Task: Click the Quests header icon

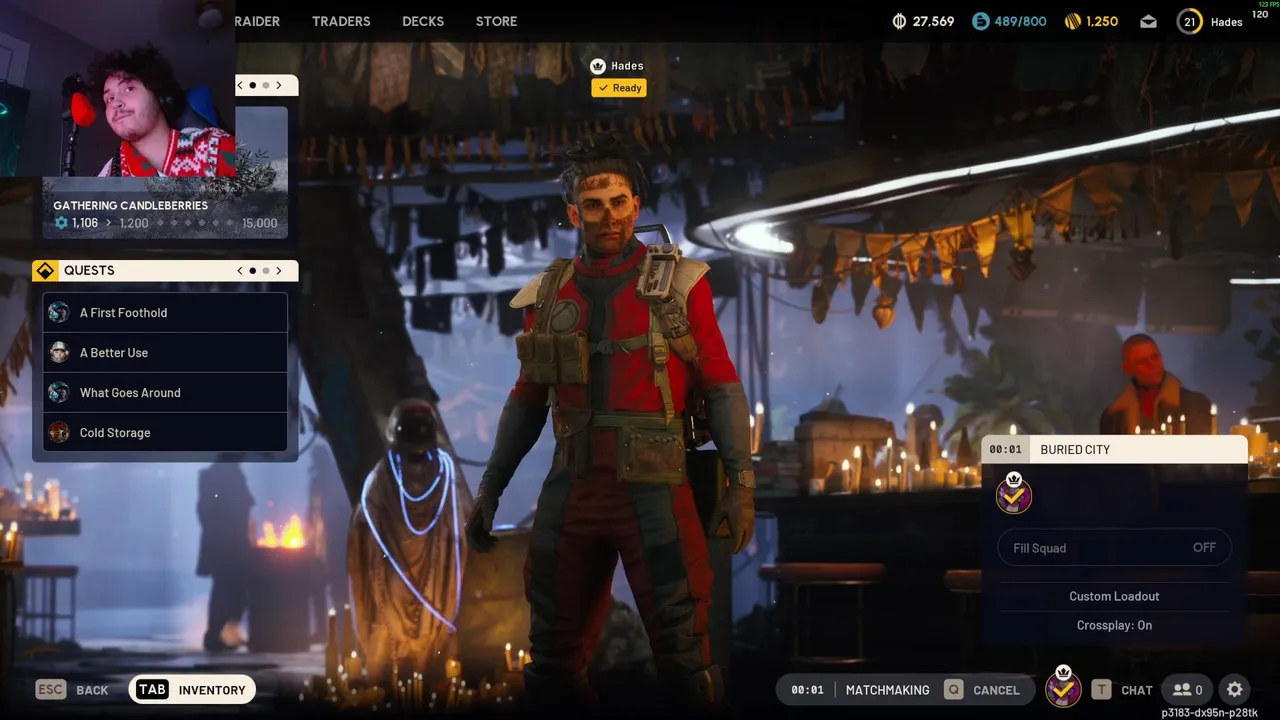Action: [x=45, y=270]
